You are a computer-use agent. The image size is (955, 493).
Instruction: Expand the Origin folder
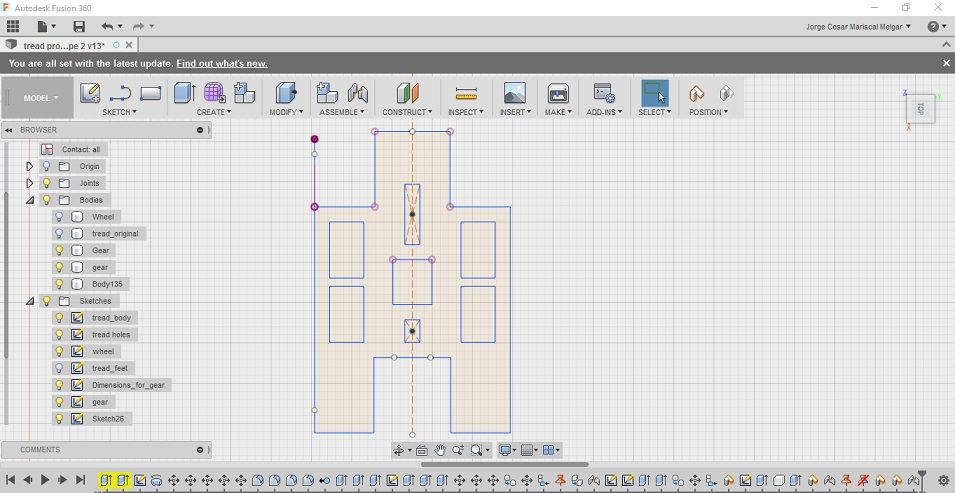click(x=29, y=166)
